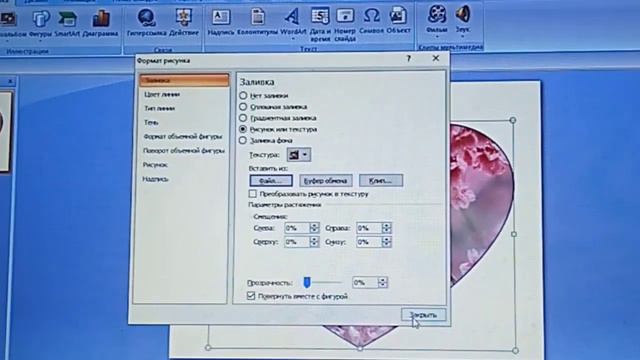
Task: Click the Прозрачность percentage field
Action: (x=365, y=282)
